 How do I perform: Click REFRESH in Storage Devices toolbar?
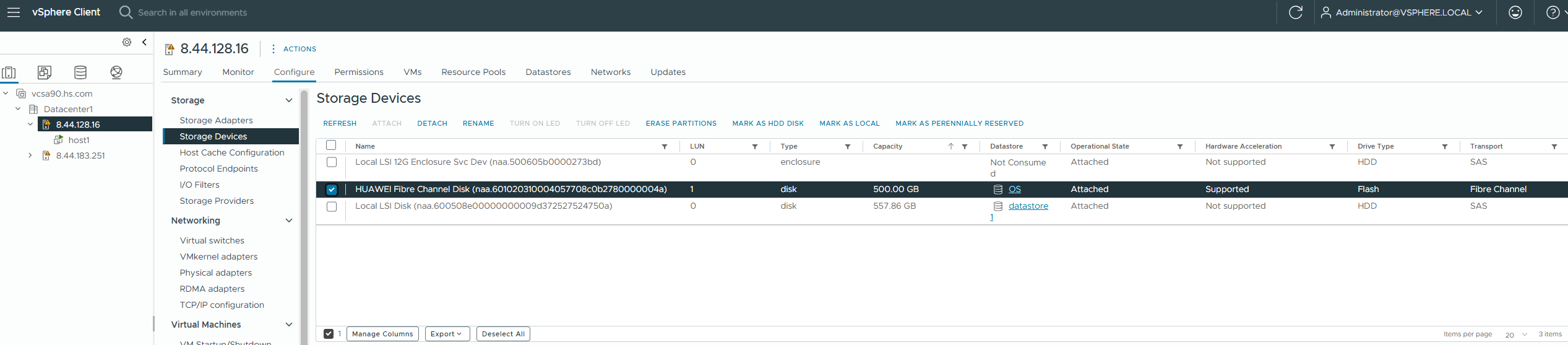pyautogui.click(x=340, y=123)
